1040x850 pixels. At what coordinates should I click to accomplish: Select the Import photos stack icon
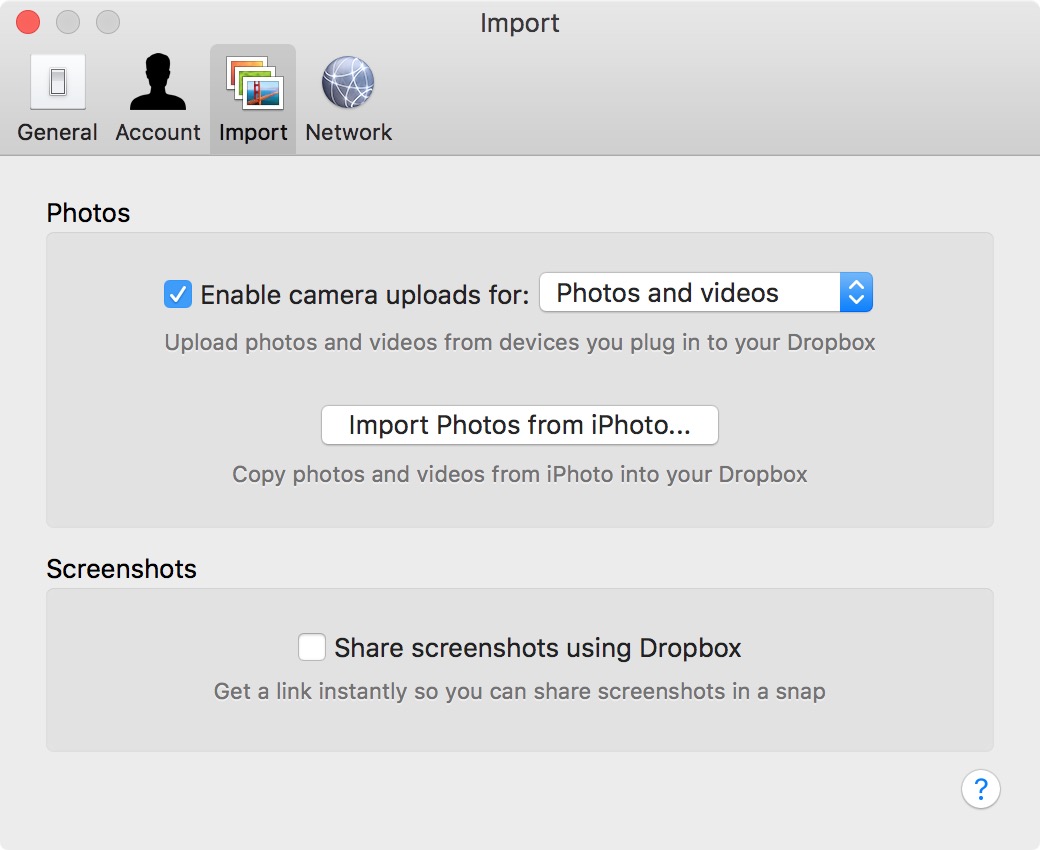coord(255,82)
